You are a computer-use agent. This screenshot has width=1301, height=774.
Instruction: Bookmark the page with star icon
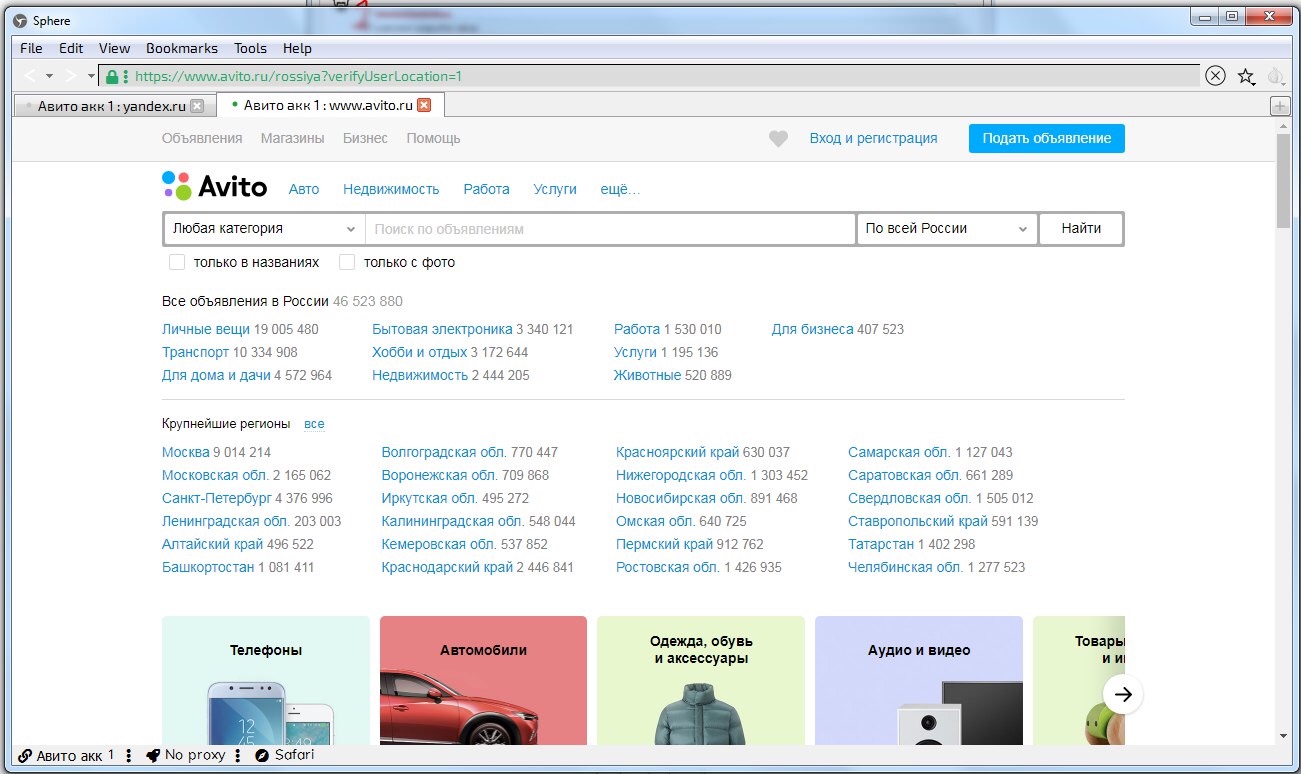(x=1246, y=76)
